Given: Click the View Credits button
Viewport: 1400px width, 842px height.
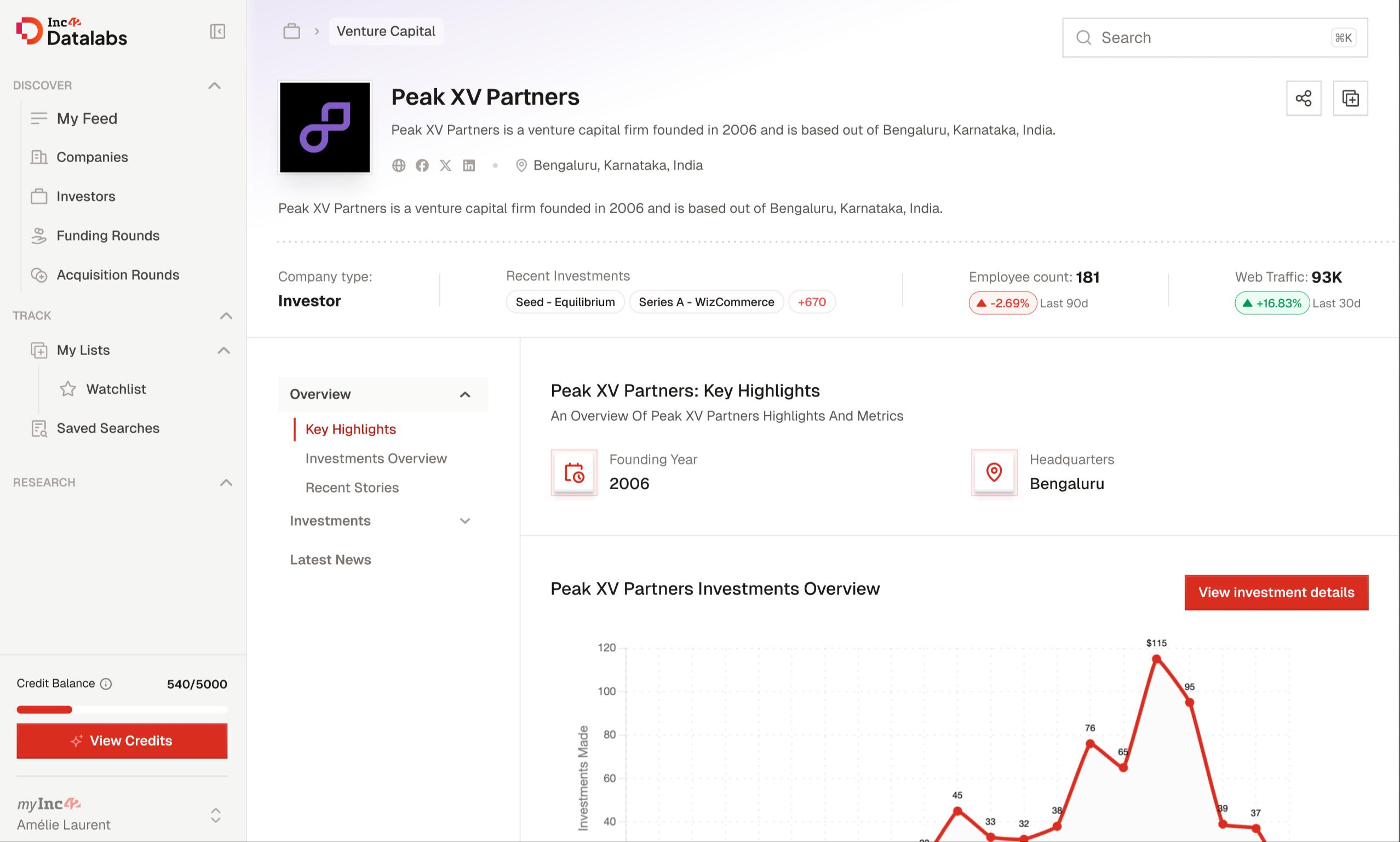Looking at the screenshot, I should pyautogui.click(x=122, y=741).
